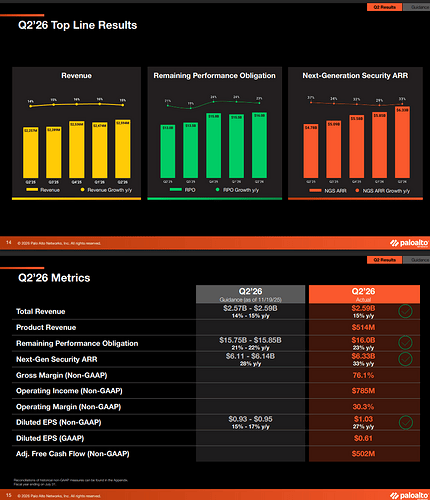Click the orange NGS ARR Growth y/y legend dot
The width and height of the screenshot is (430, 500).
pos(357,191)
